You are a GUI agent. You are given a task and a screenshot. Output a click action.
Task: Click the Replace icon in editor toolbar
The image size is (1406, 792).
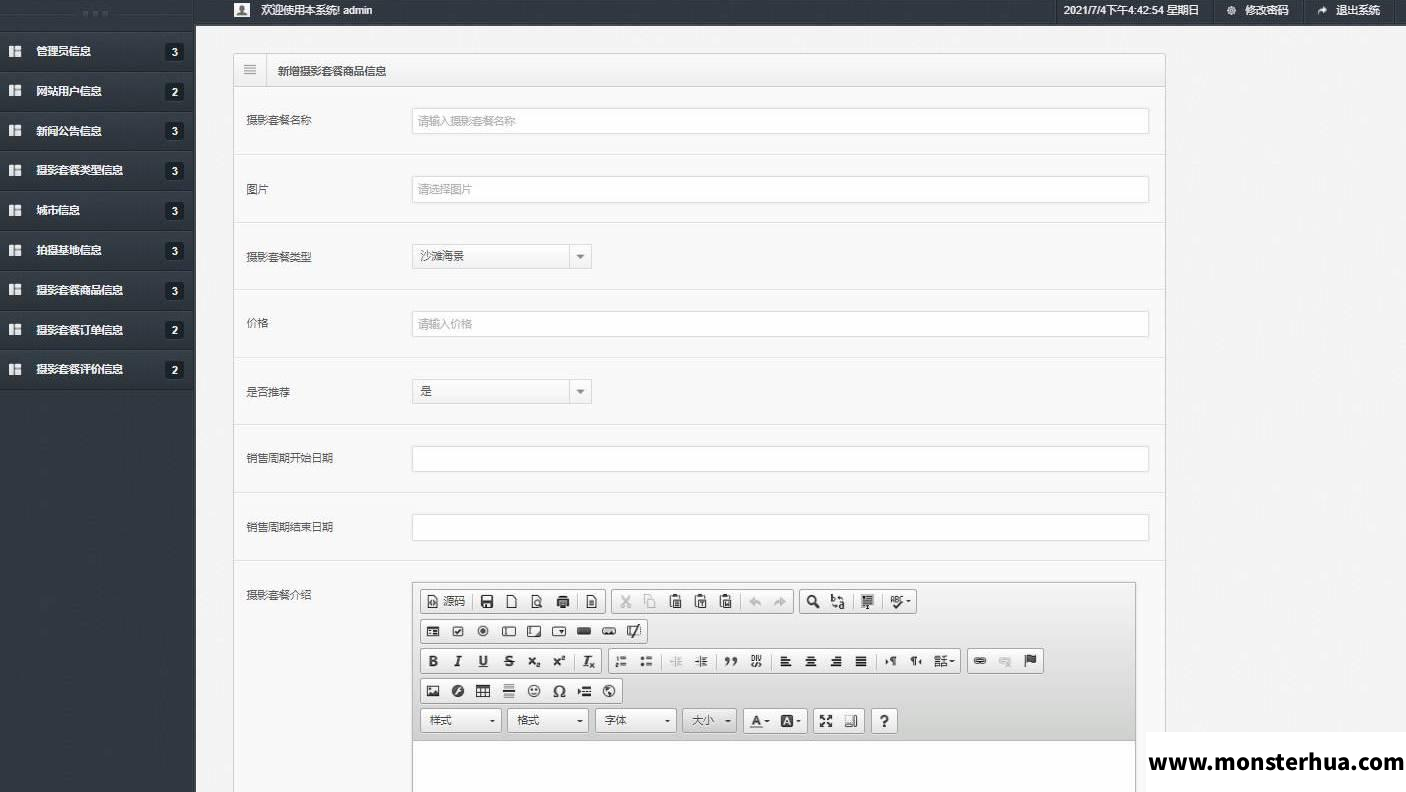coord(838,601)
